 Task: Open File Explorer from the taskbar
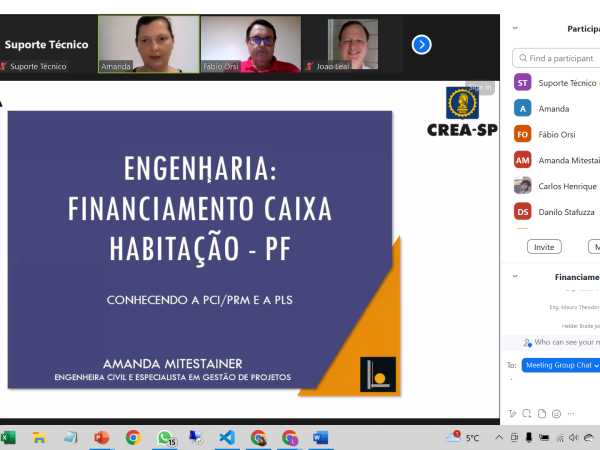[x=39, y=437]
